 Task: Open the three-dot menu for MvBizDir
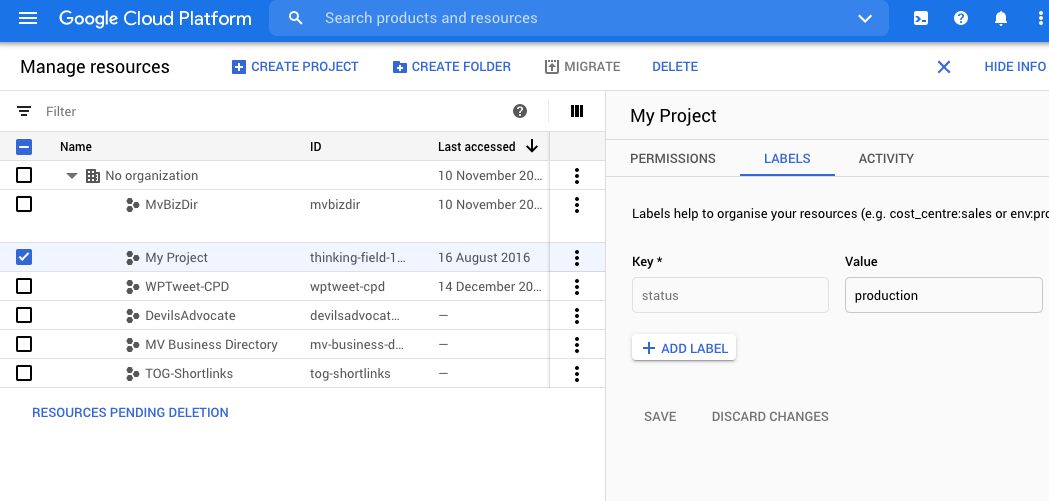[577, 205]
